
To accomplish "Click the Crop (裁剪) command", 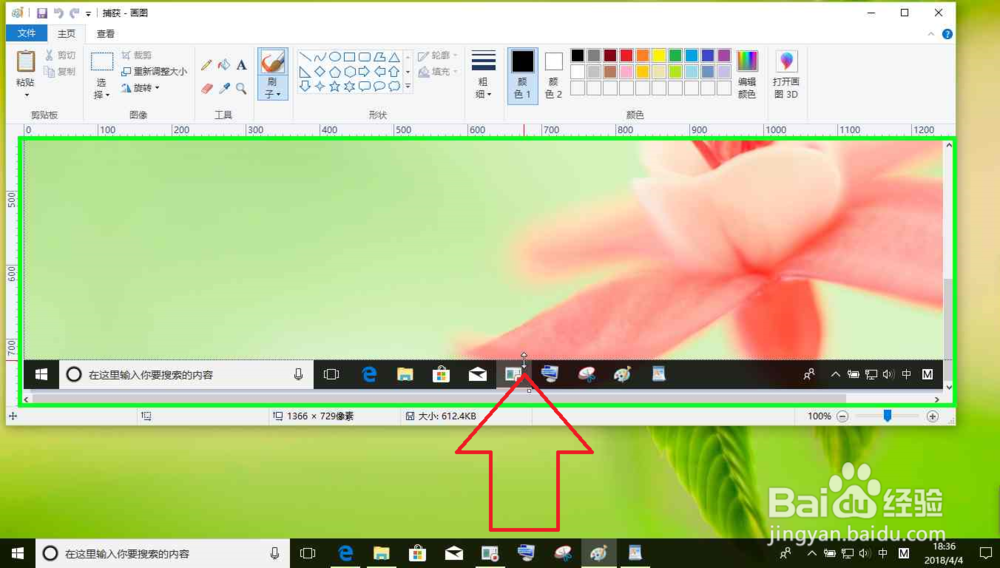I will [x=136, y=55].
